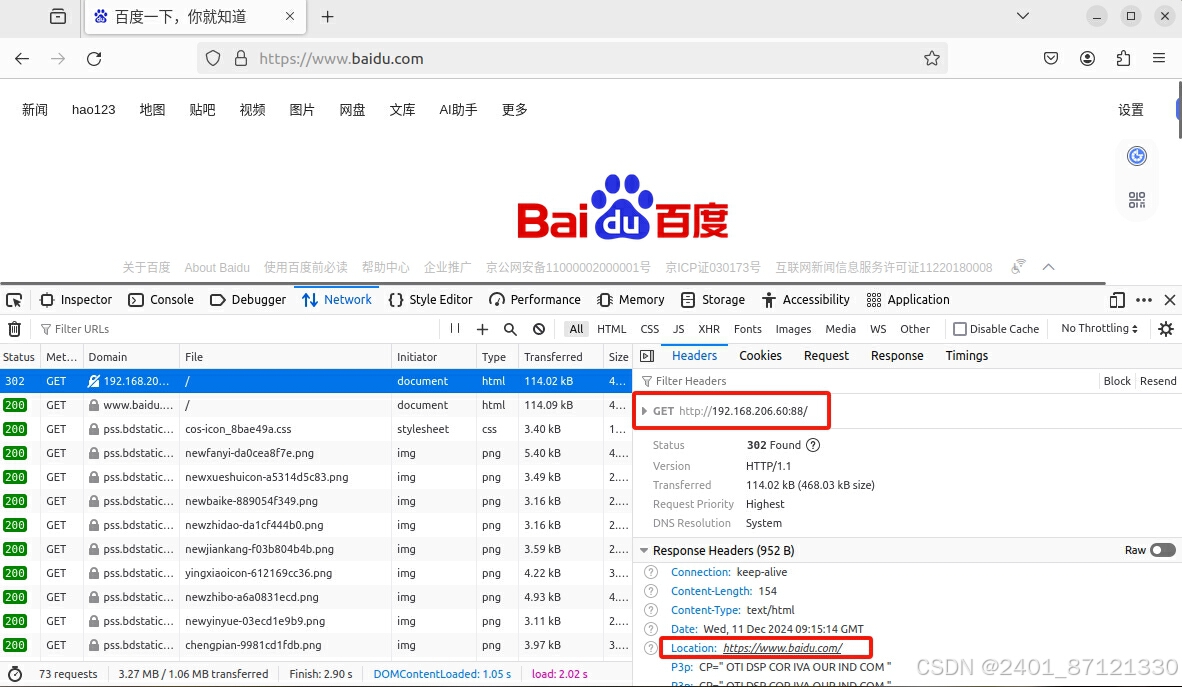Click the Baidu QR code icon
Viewport: 1182px width, 687px height.
[1137, 200]
